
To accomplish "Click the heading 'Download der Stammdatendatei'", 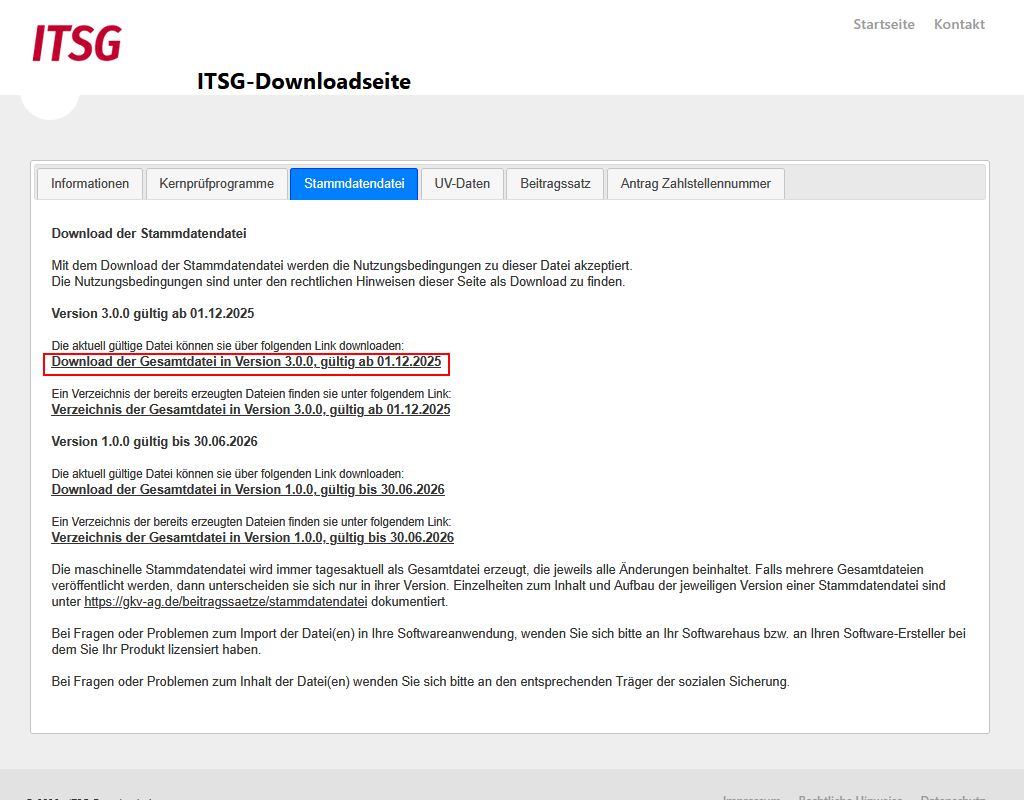I will pyautogui.click(x=149, y=233).
